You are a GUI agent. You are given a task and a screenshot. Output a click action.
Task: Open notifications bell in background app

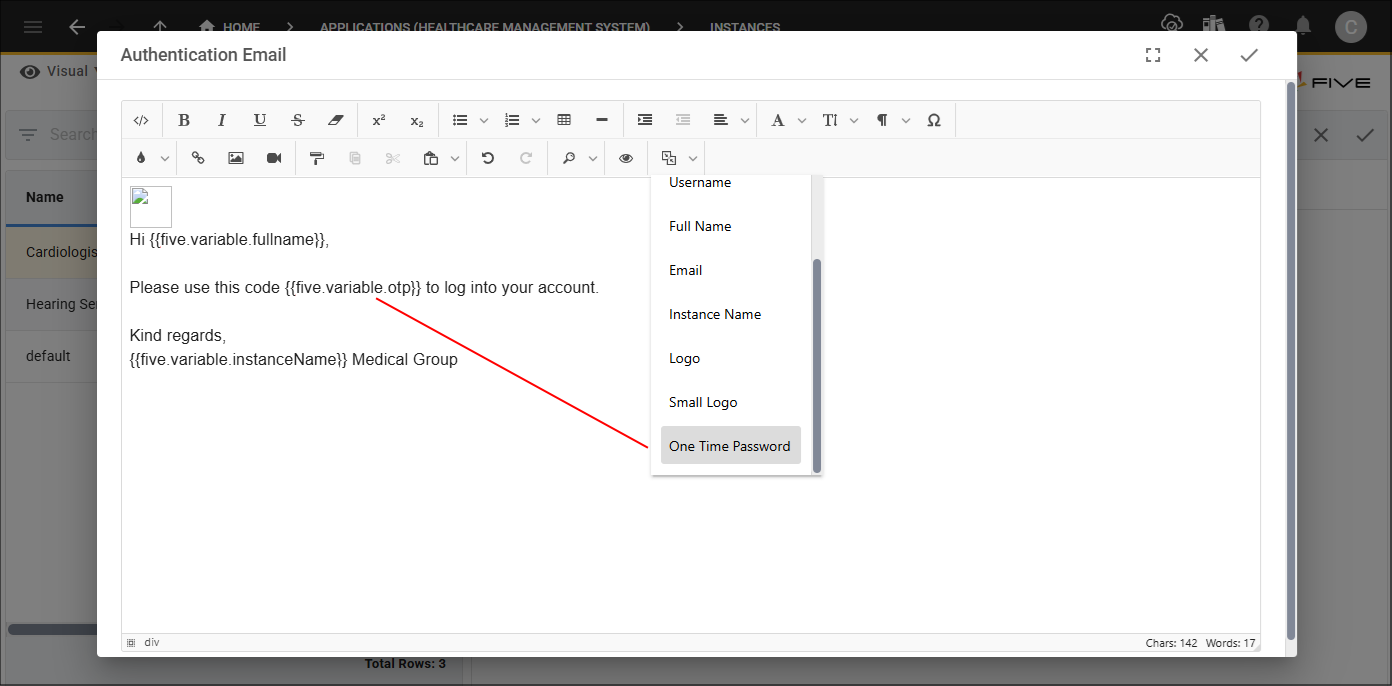click(x=1303, y=25)
